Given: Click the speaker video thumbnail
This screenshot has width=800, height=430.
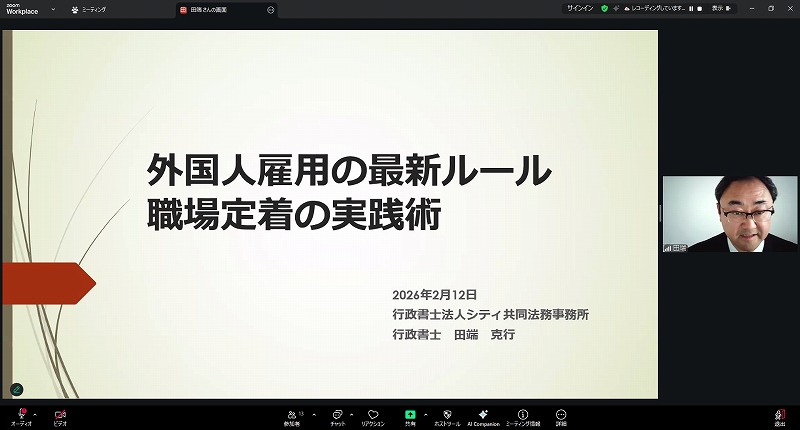Looking at the screenshot, I should click(728, 214).
